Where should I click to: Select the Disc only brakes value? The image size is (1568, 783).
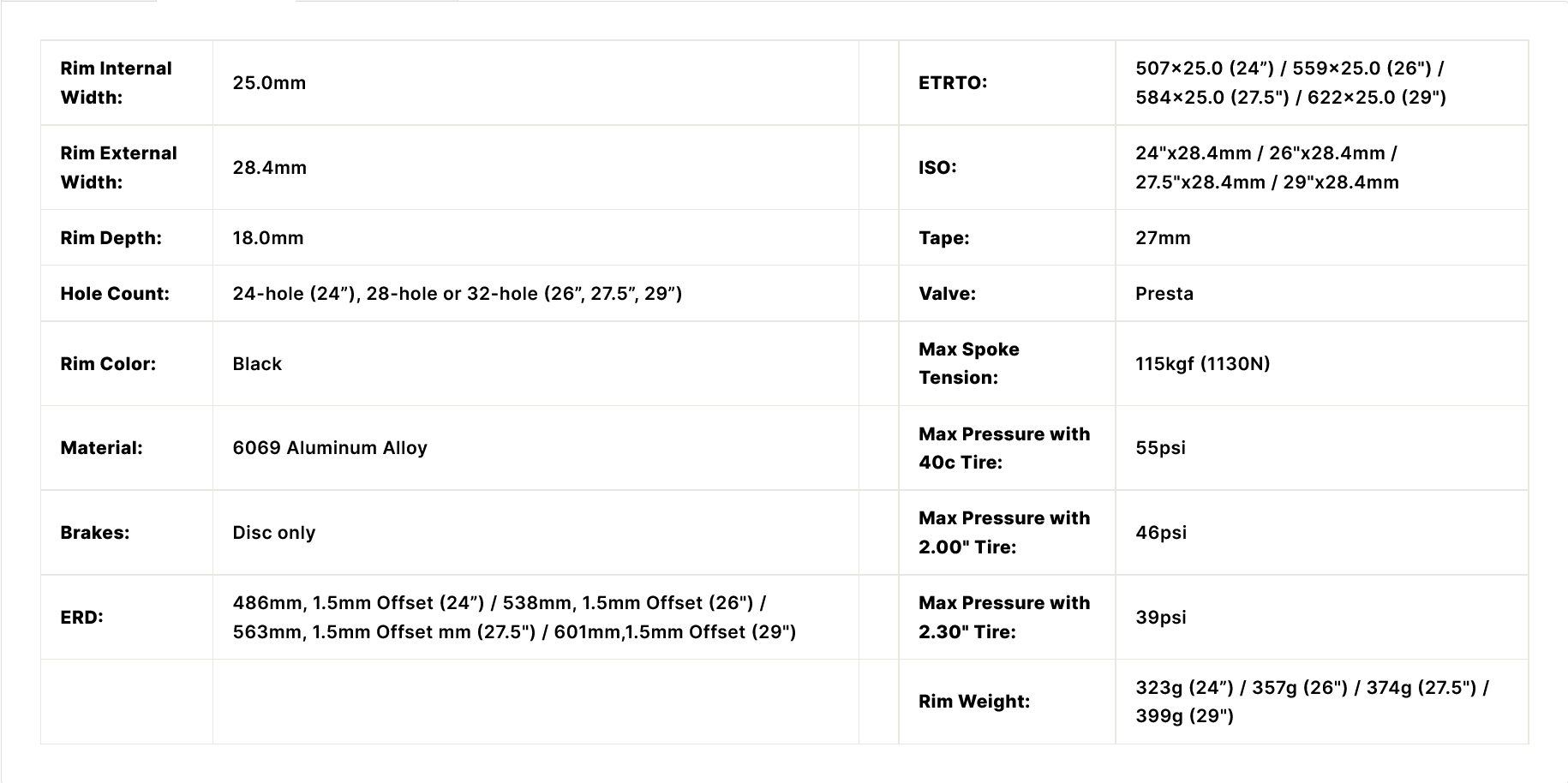click(274, 533)
